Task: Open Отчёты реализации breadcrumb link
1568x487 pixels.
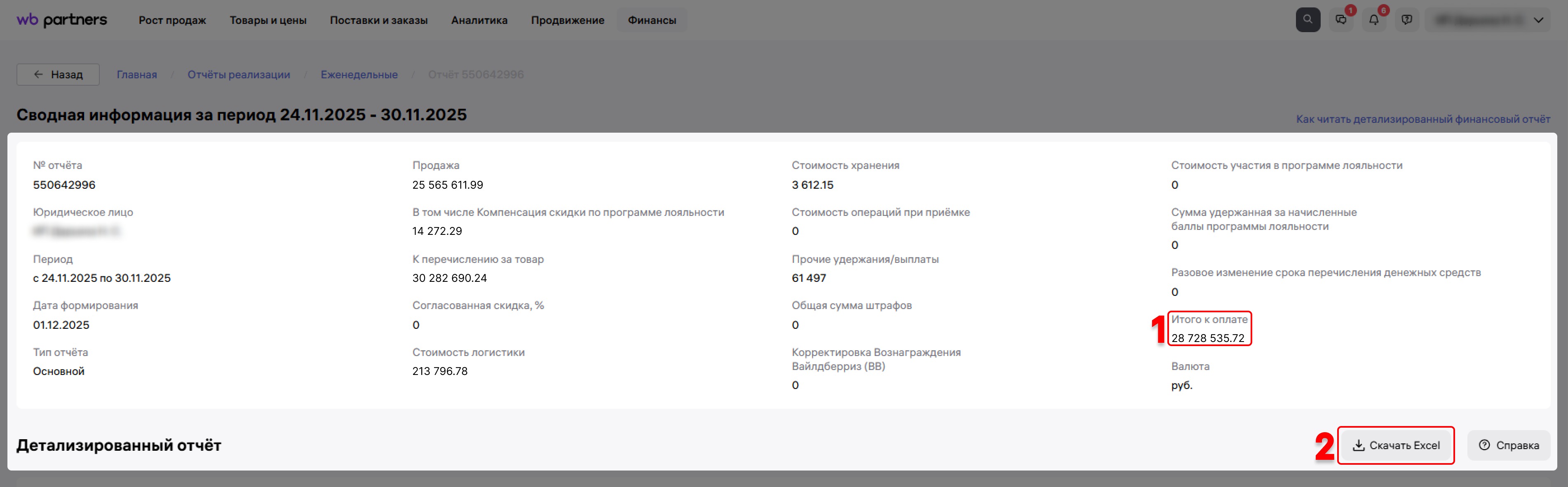Action: click(239, 74)
